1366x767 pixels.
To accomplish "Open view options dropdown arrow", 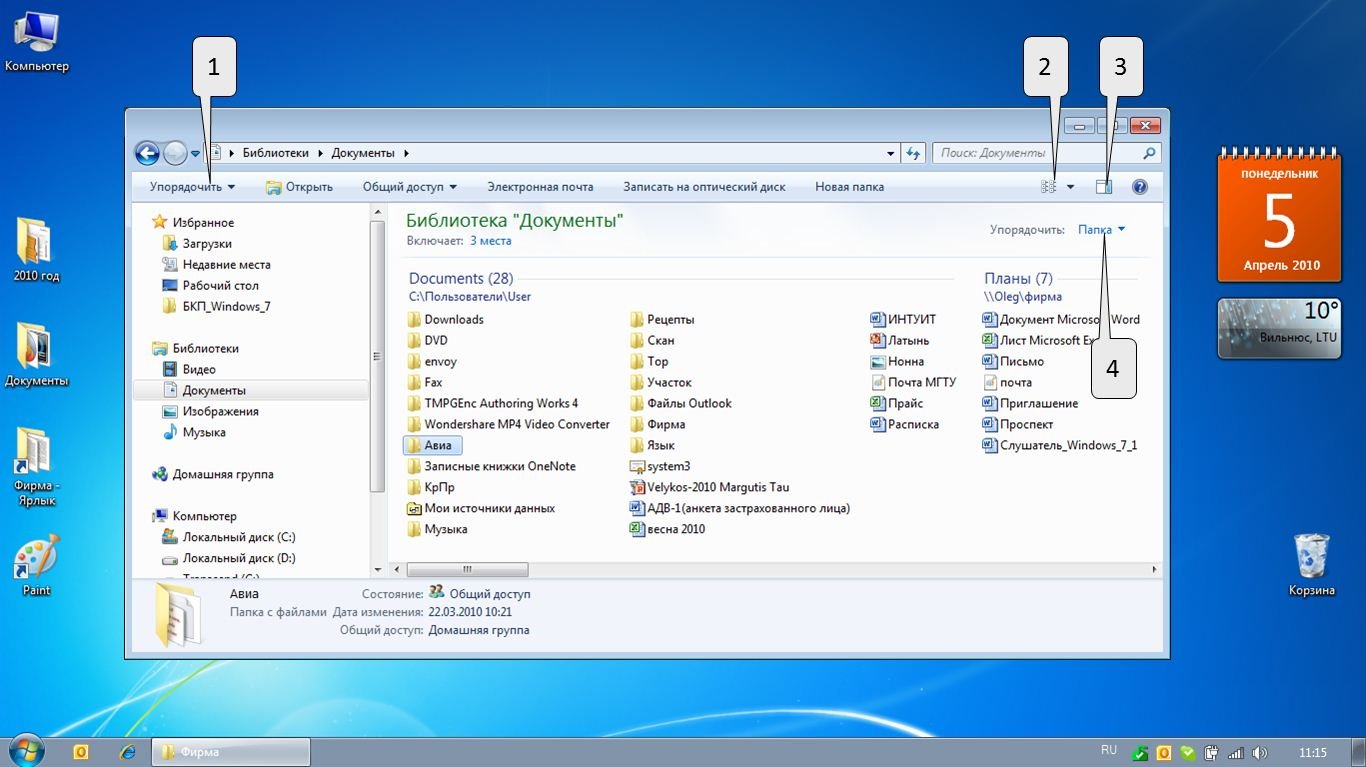I will click(1070, 187).
